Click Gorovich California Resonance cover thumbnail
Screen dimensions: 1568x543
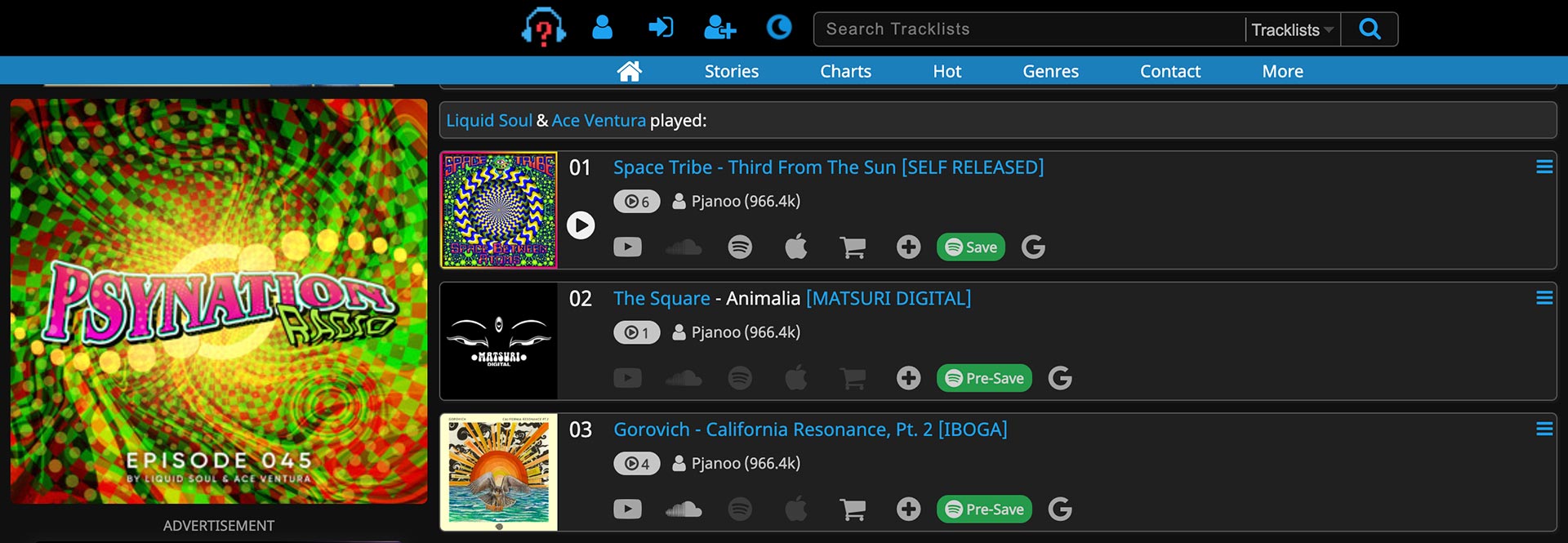pos(499,472)
